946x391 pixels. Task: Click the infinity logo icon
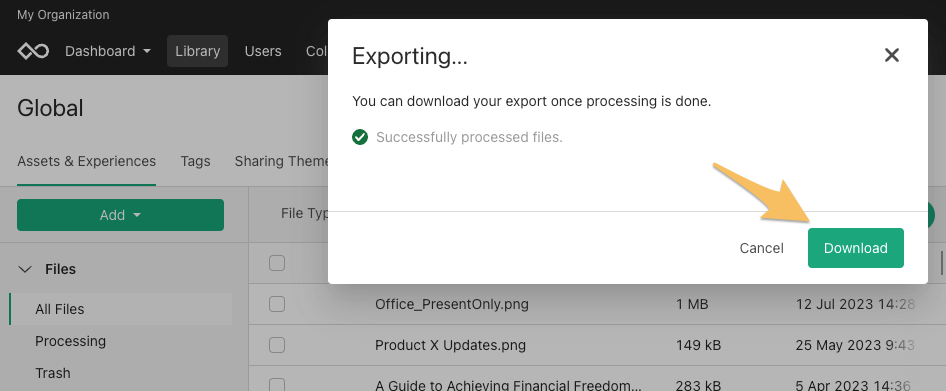[x=33, y=51]
